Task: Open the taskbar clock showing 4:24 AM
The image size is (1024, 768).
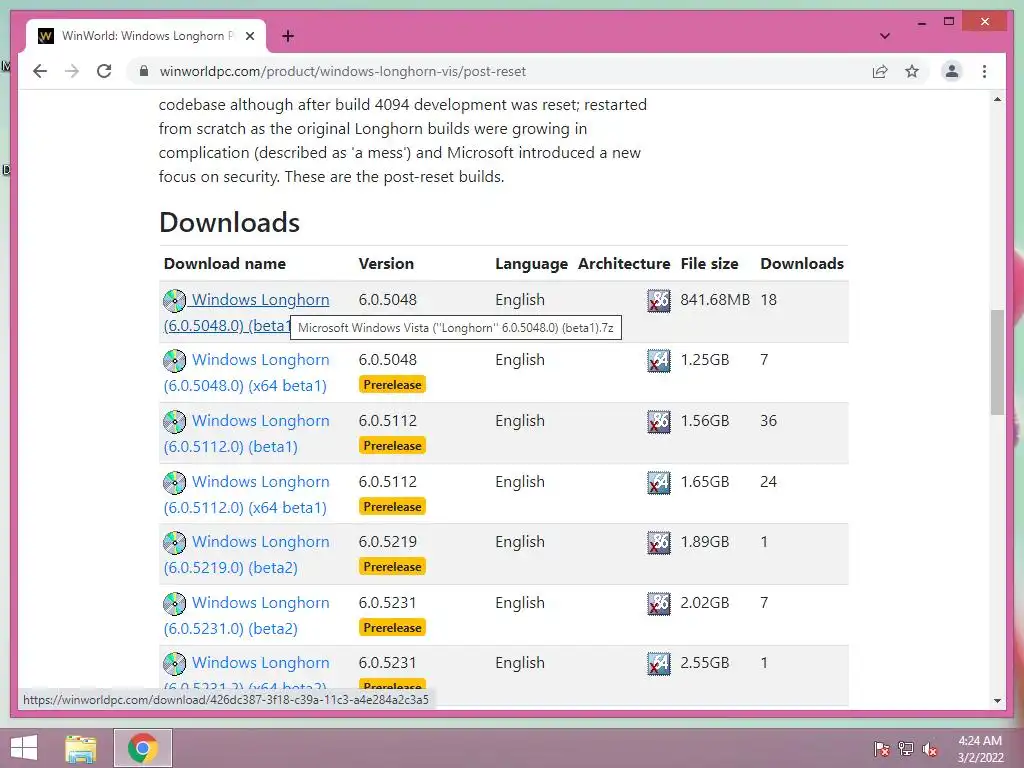Action: click(x=980, y=748)
